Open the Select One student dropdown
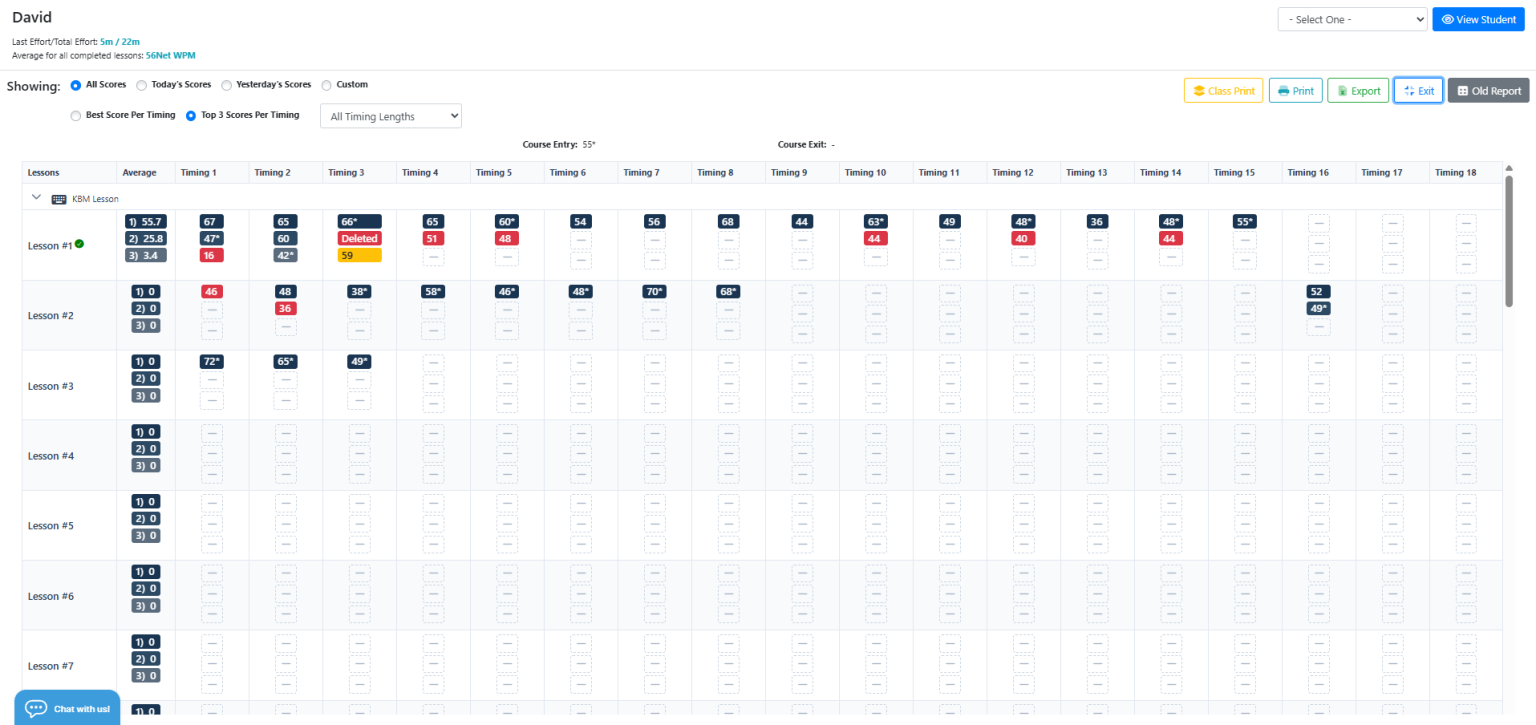 [1352, 20]
